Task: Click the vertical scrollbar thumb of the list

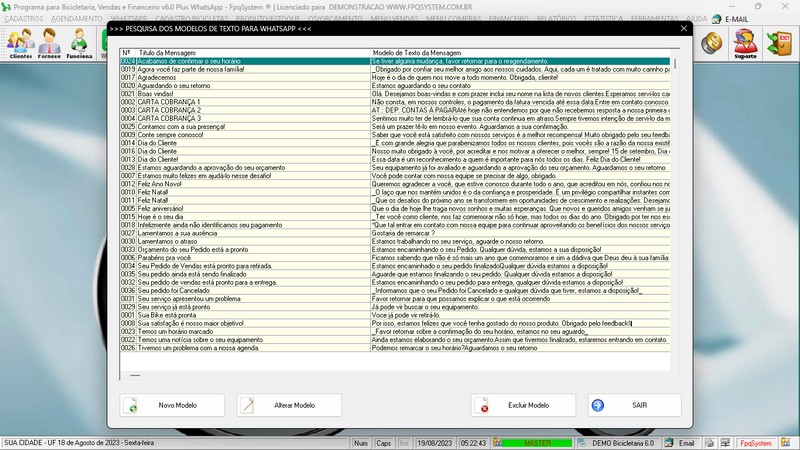Action: pos(675,64)
